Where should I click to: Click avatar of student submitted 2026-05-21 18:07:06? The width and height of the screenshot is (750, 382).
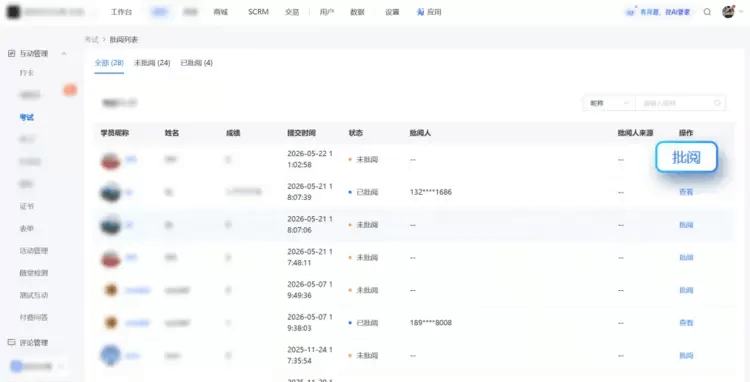point(110,225)
